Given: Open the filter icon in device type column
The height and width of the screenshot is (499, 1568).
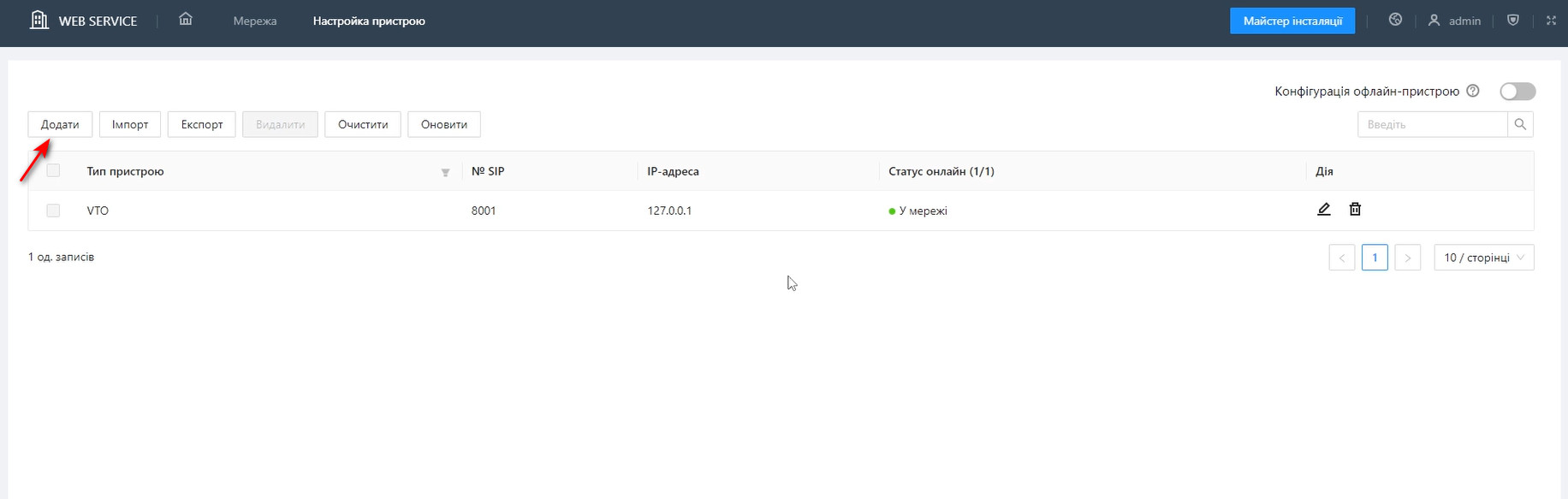Looking at the screenshot, I should tap(445, 172).
